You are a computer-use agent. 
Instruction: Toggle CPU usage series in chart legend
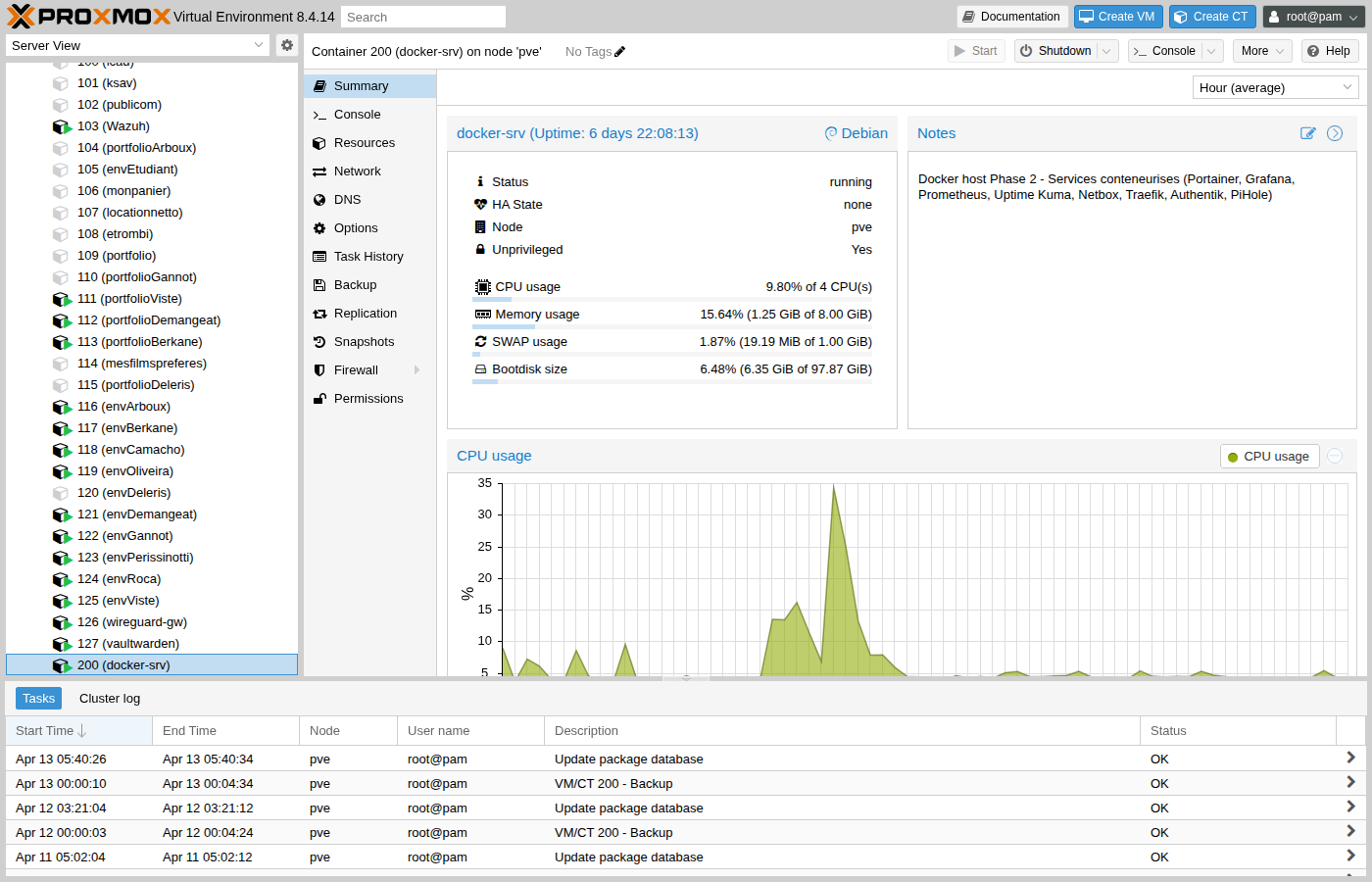(1269, 457)
